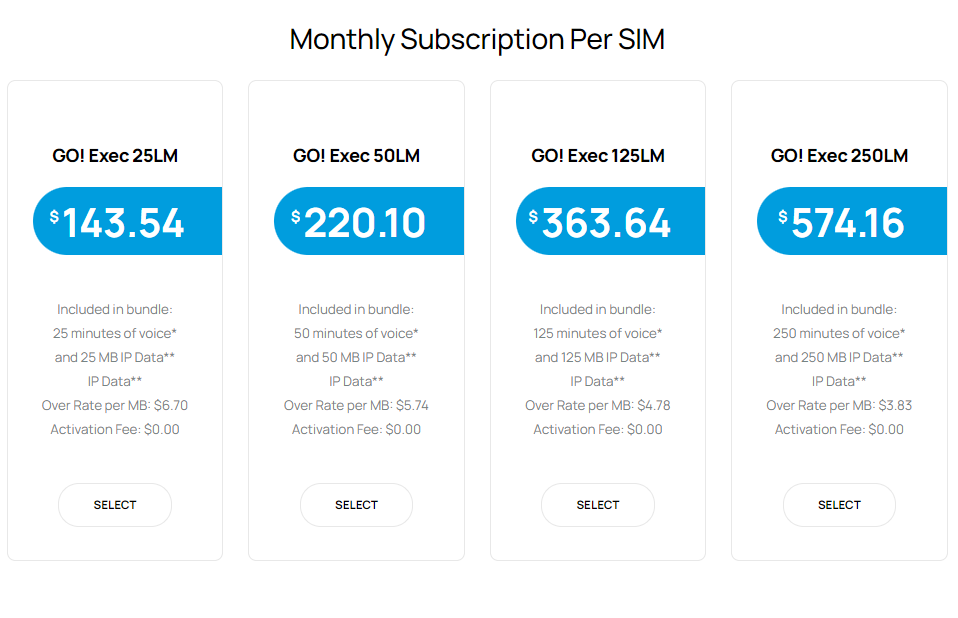Viewport: 958px width, 618px height.
Task: Click the GO! Exec 125LM plan title
Action: [x=597, y=156]
